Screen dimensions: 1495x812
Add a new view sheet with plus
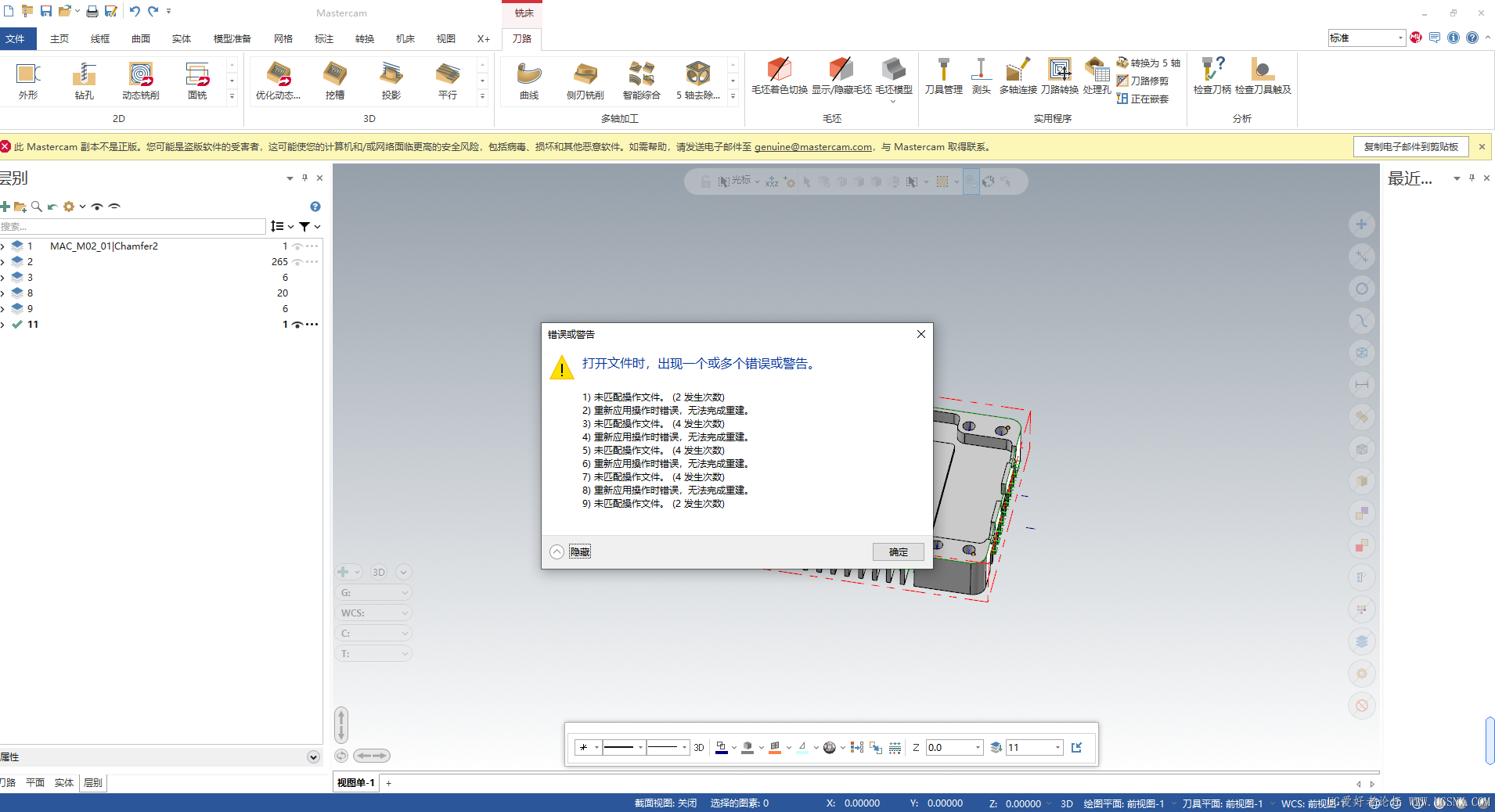pos(388,782)
